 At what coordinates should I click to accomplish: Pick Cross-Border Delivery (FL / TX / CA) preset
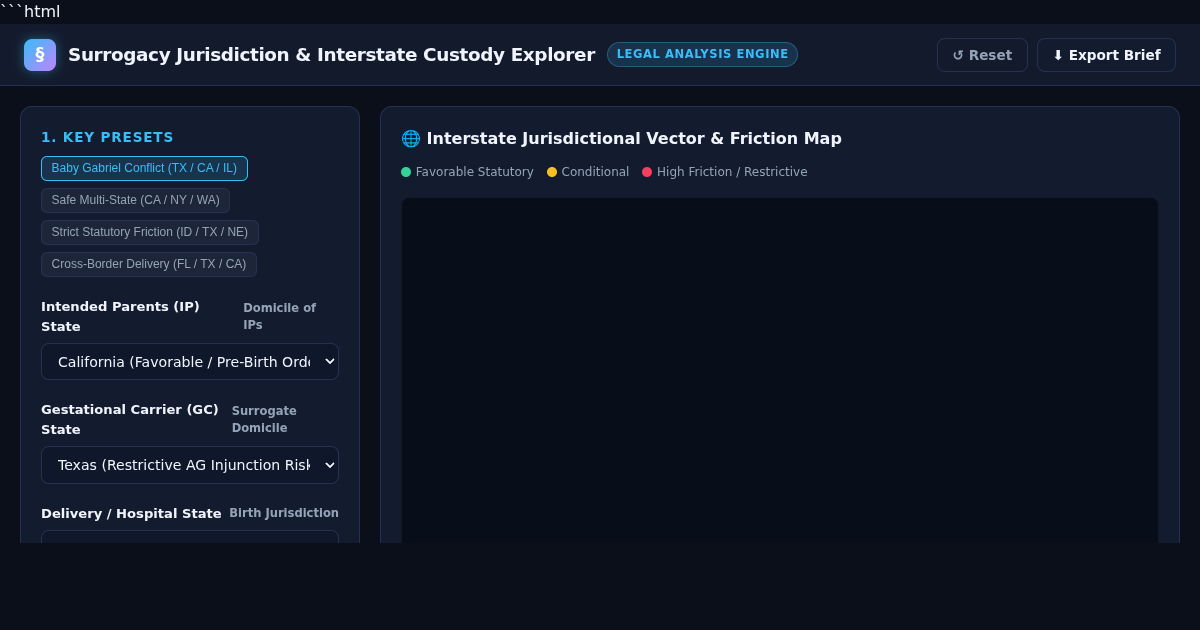click(149, 264)
